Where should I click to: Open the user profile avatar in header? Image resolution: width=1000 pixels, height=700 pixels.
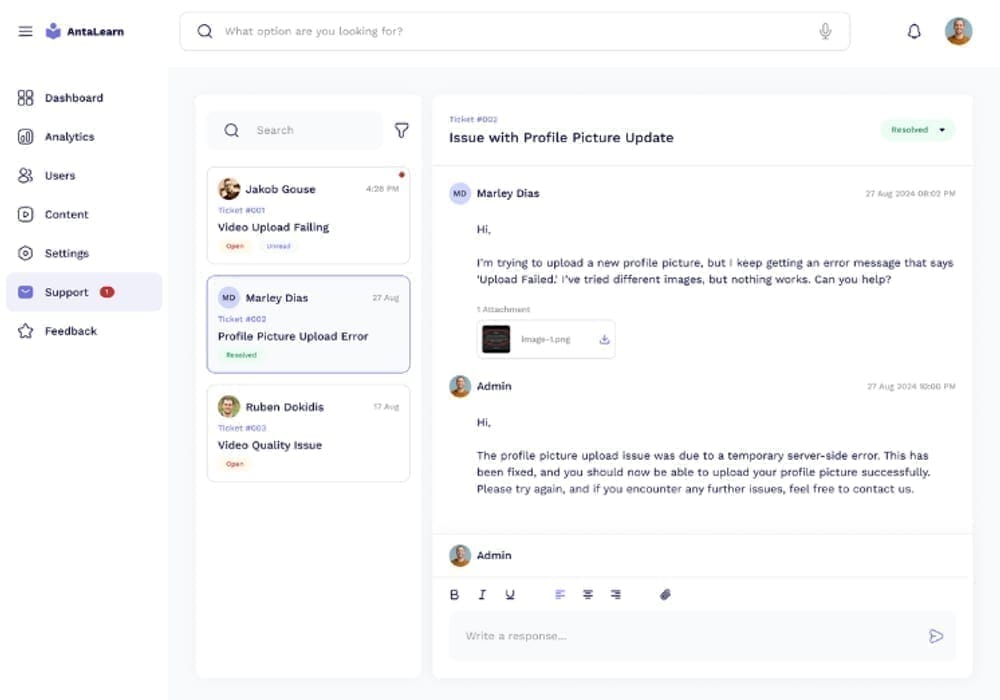click(x=958, y=31)
